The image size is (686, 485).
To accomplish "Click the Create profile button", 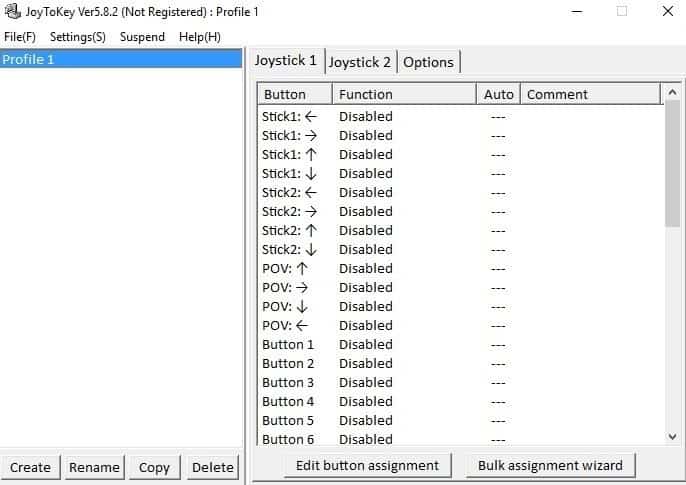I will pyautogui.click(x=30, y=468).
